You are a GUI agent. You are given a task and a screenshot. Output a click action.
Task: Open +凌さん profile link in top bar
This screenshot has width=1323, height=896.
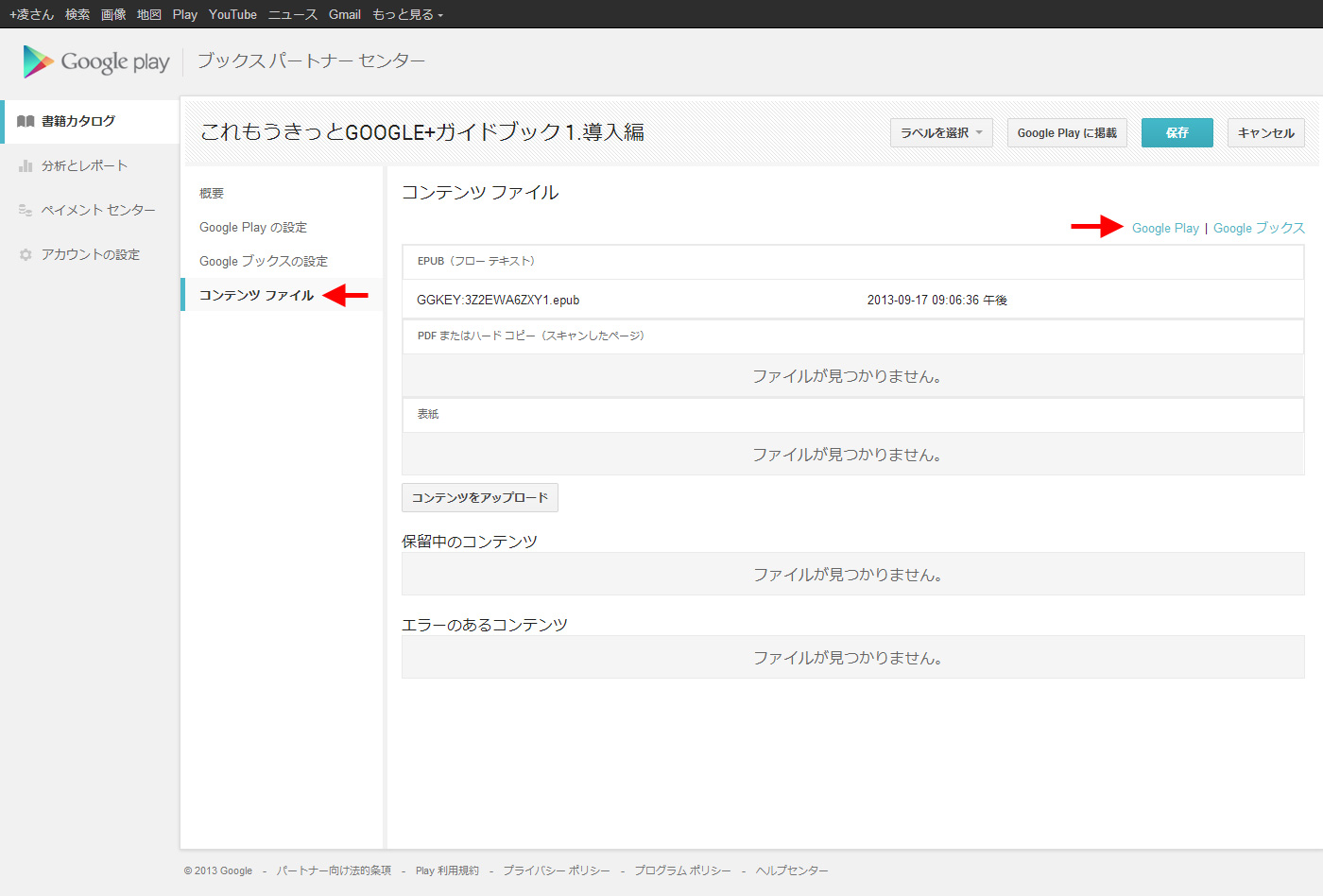click(x=31, y=14)
